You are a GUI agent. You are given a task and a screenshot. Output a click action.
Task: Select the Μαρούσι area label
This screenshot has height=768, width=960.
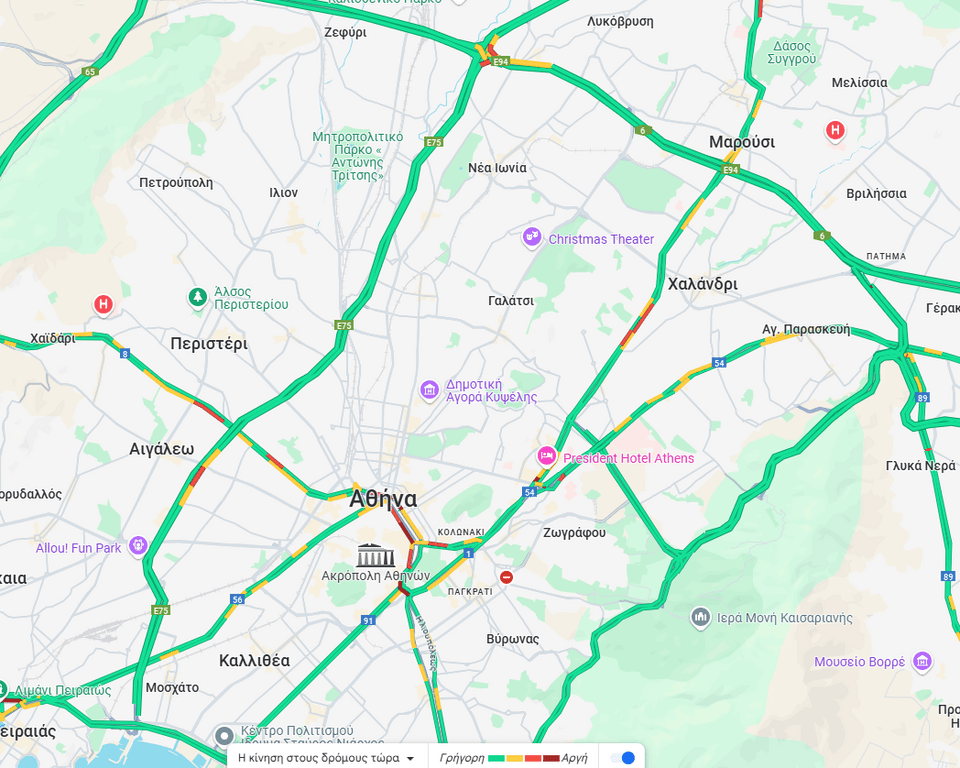coord(741,142)
